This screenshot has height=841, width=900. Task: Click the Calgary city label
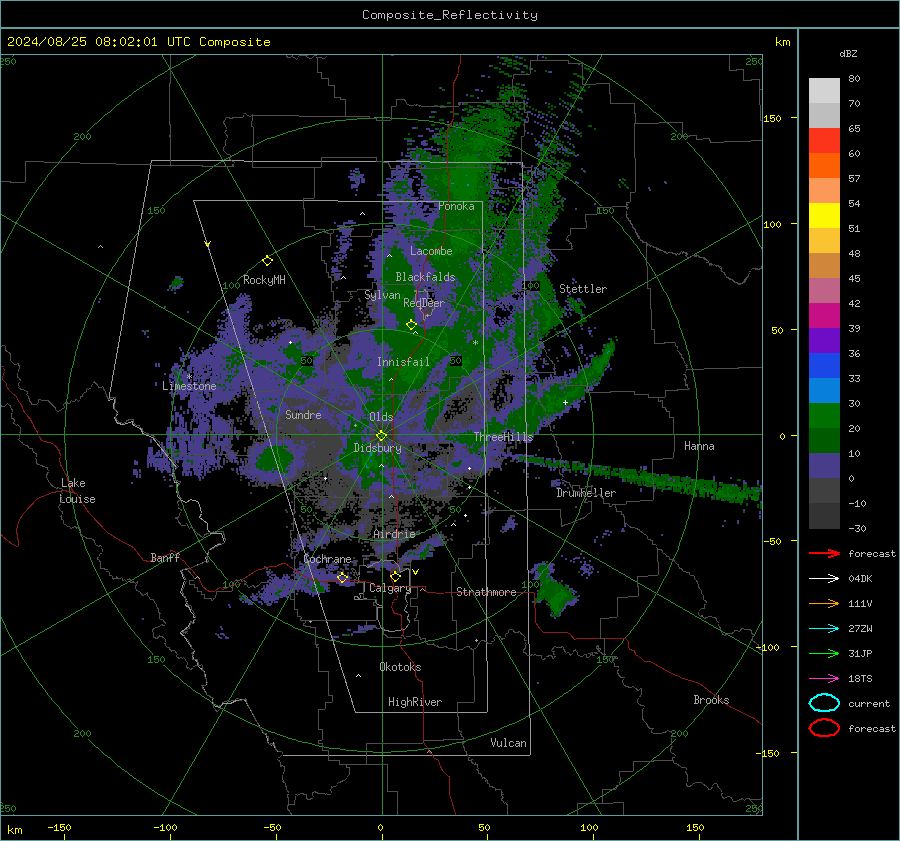[390, 588]
